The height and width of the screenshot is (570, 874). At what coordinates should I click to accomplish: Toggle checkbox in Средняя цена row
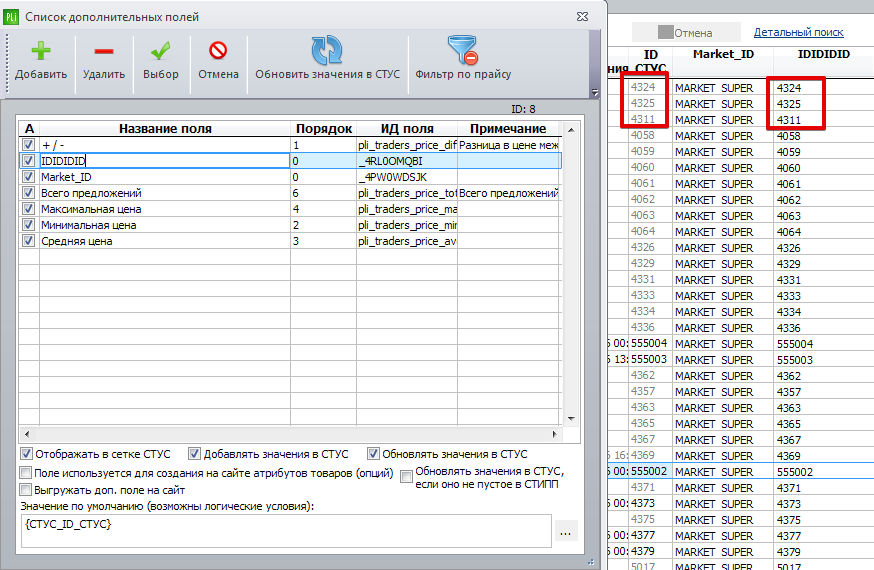click(28, 241)
